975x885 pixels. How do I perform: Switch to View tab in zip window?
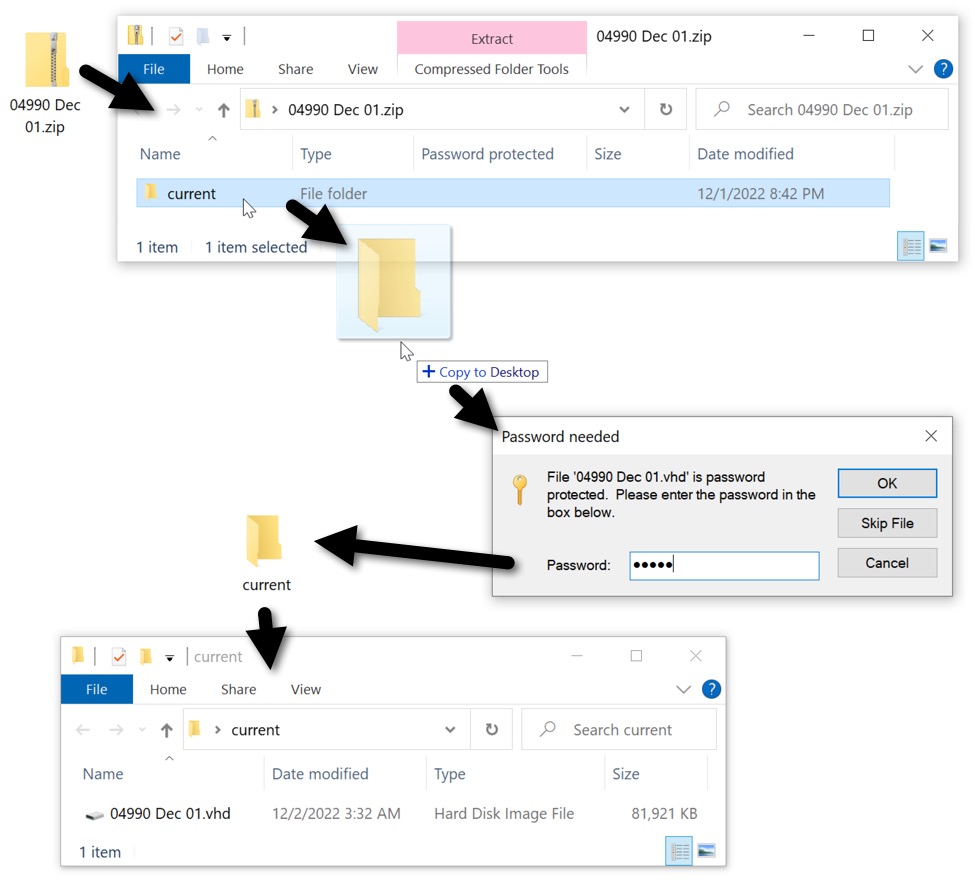coord(363,69)
